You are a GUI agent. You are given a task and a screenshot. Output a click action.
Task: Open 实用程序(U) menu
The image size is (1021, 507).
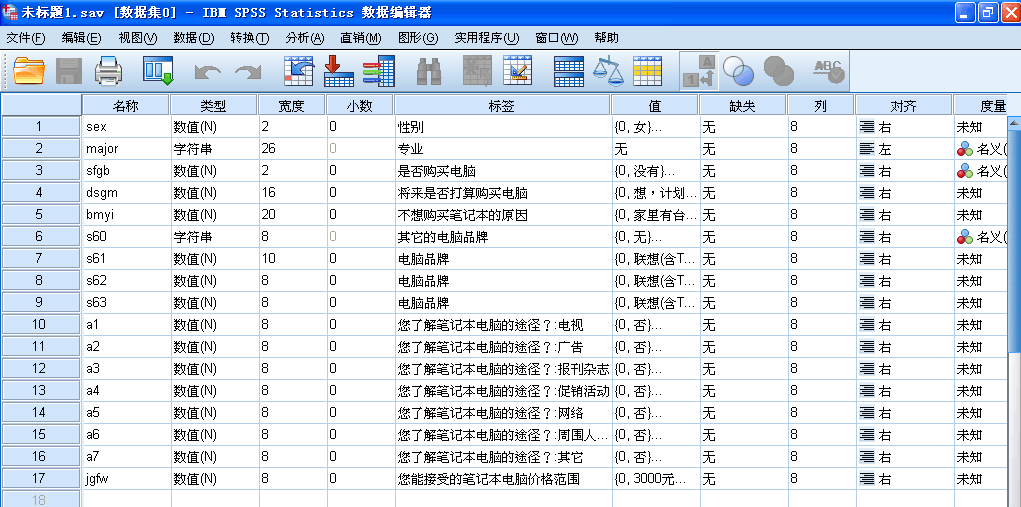point(486,38)
